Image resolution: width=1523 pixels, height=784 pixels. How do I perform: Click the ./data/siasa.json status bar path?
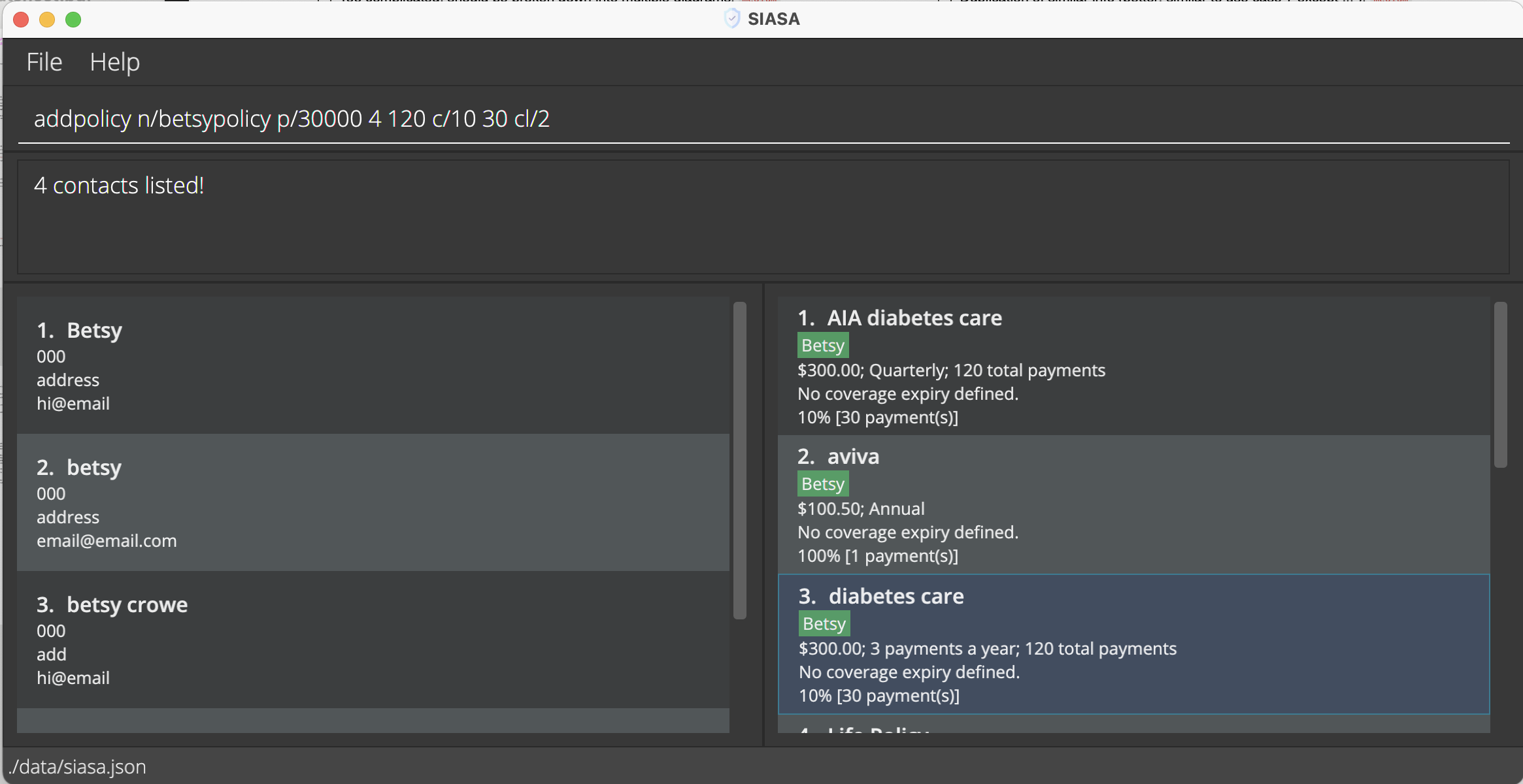click(x=78, y=766)
